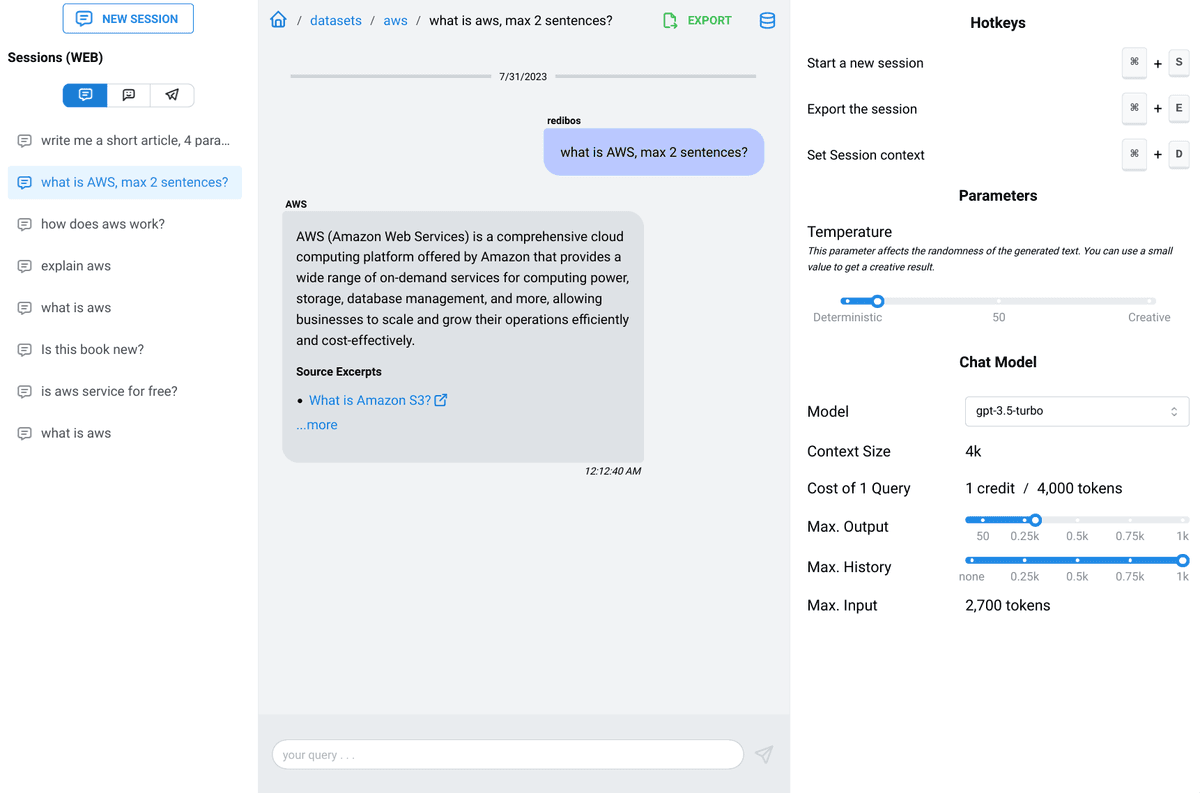Open the dataset database icon near Export

click(767, 20)
